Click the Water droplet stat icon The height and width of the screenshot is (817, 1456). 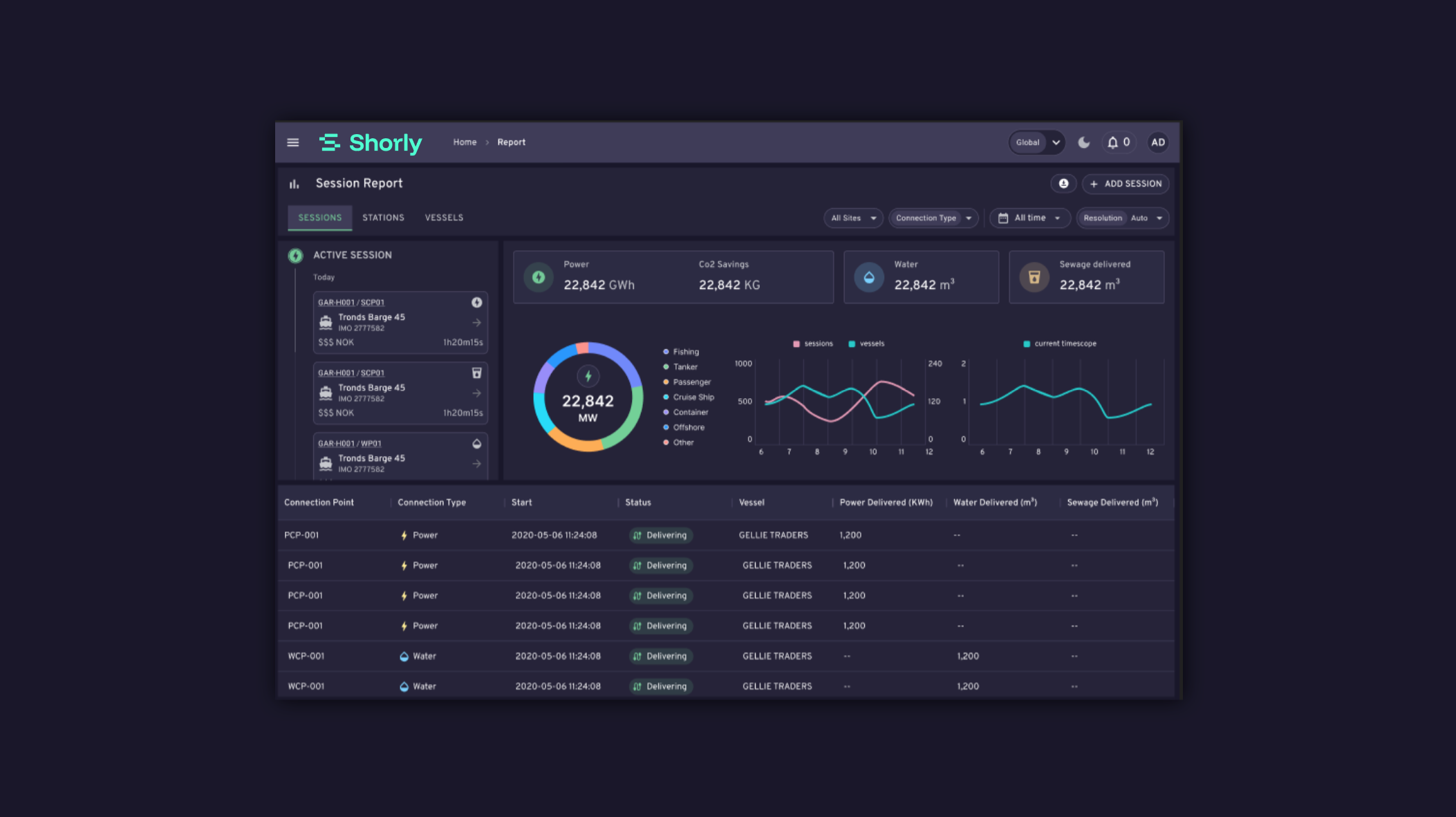click(x=869, y=277)
